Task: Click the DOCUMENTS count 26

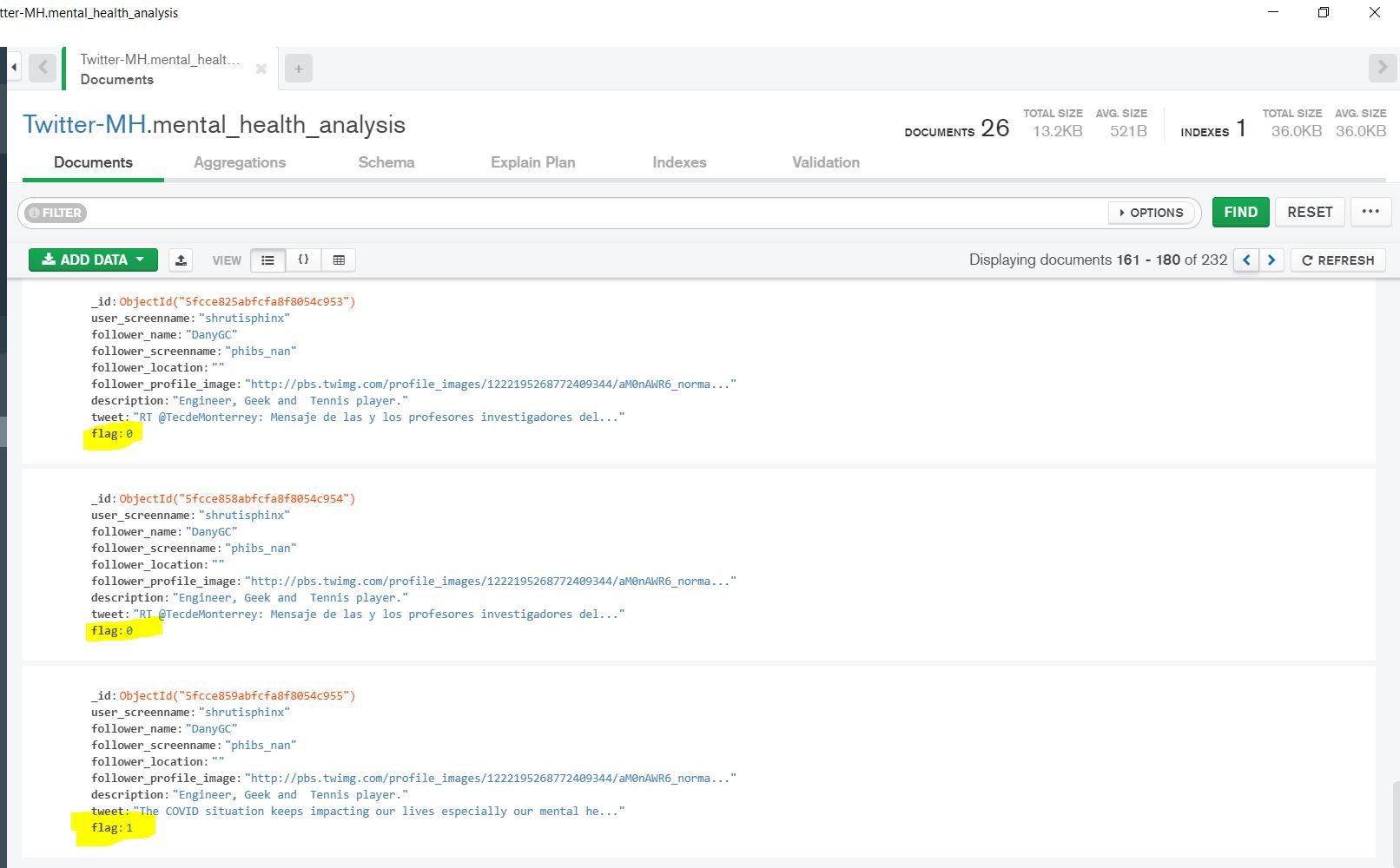Action: pos(995,128)
